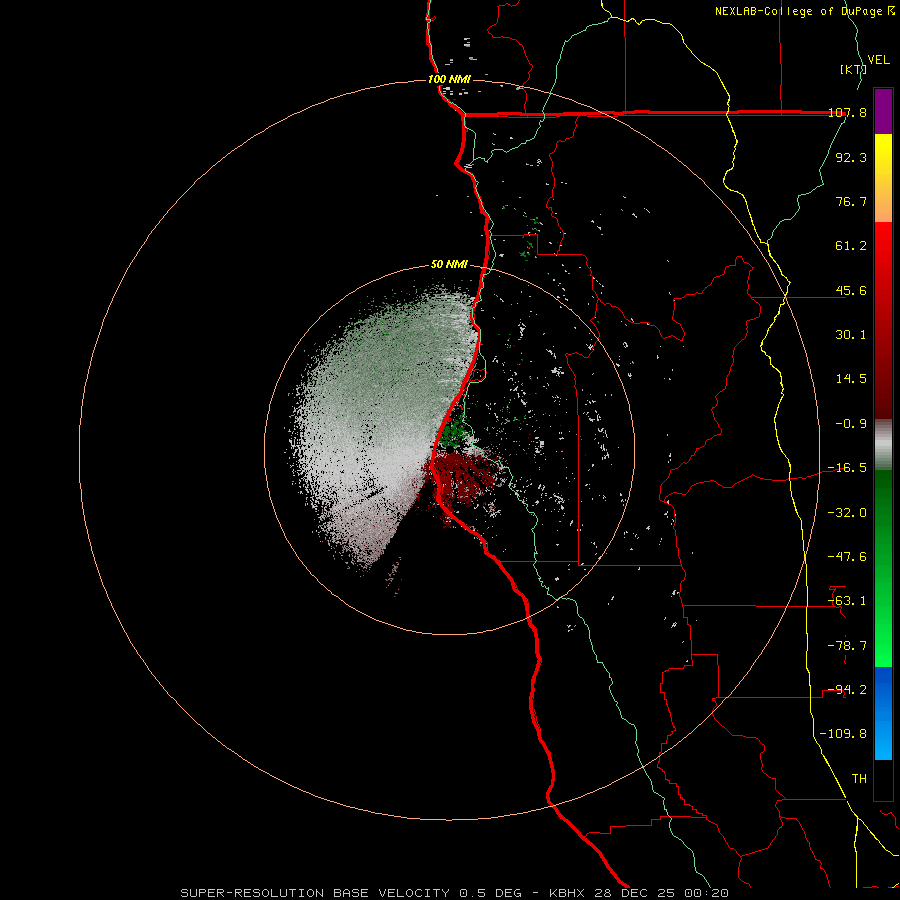Select the -94.2 scale value

pyautogui.click(x=847, y=690)
